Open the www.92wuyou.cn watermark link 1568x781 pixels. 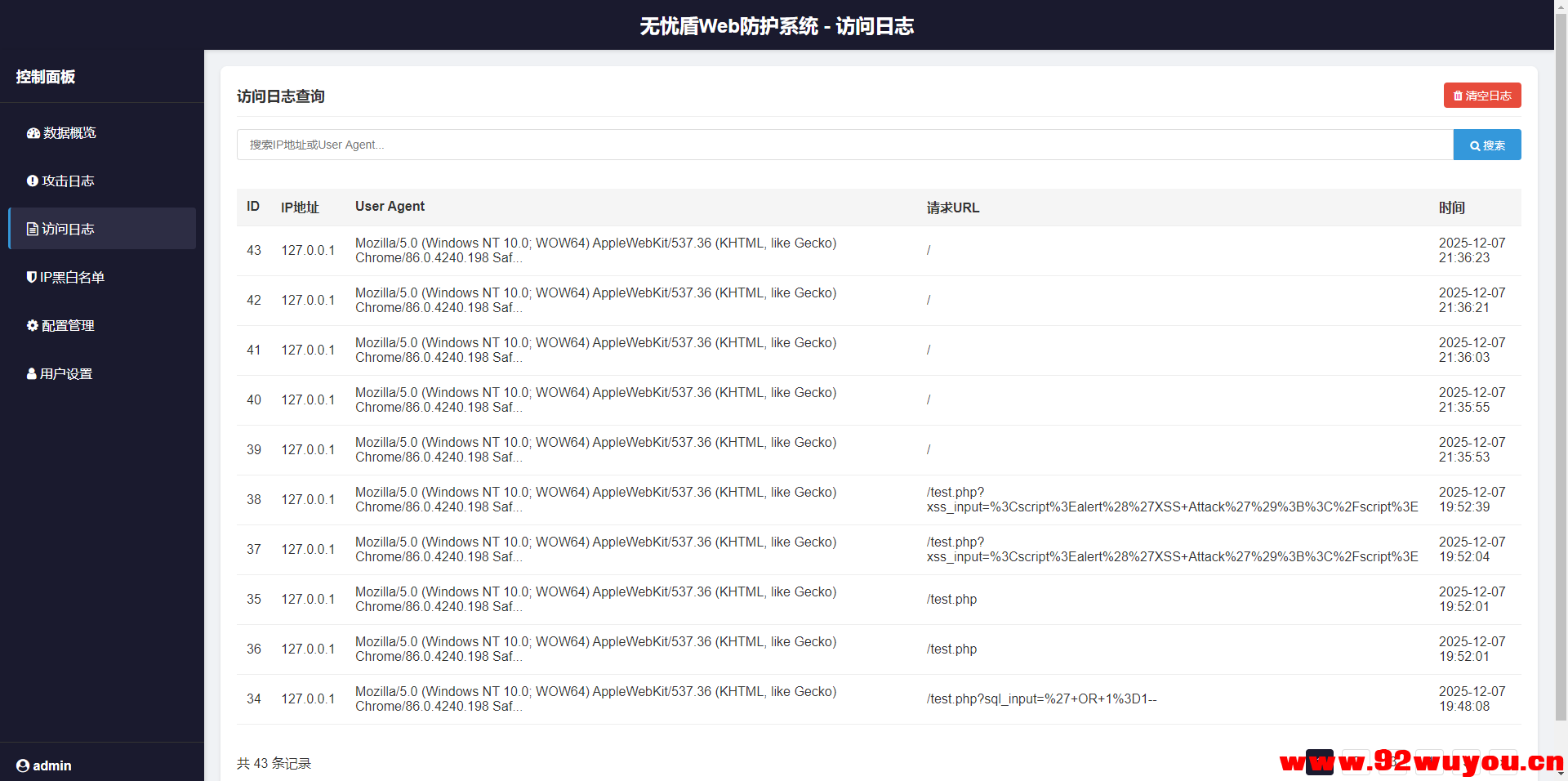(x=1421, y=762)
